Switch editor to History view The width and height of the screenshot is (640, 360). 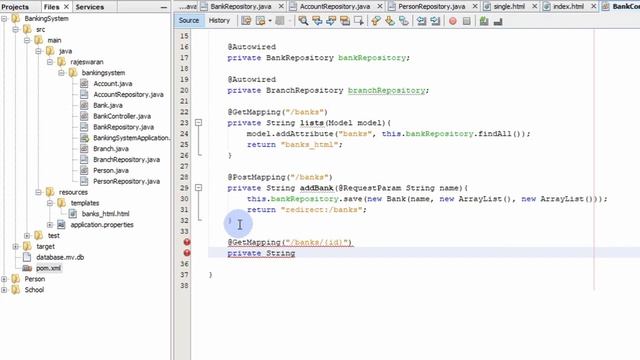[219, 20]
